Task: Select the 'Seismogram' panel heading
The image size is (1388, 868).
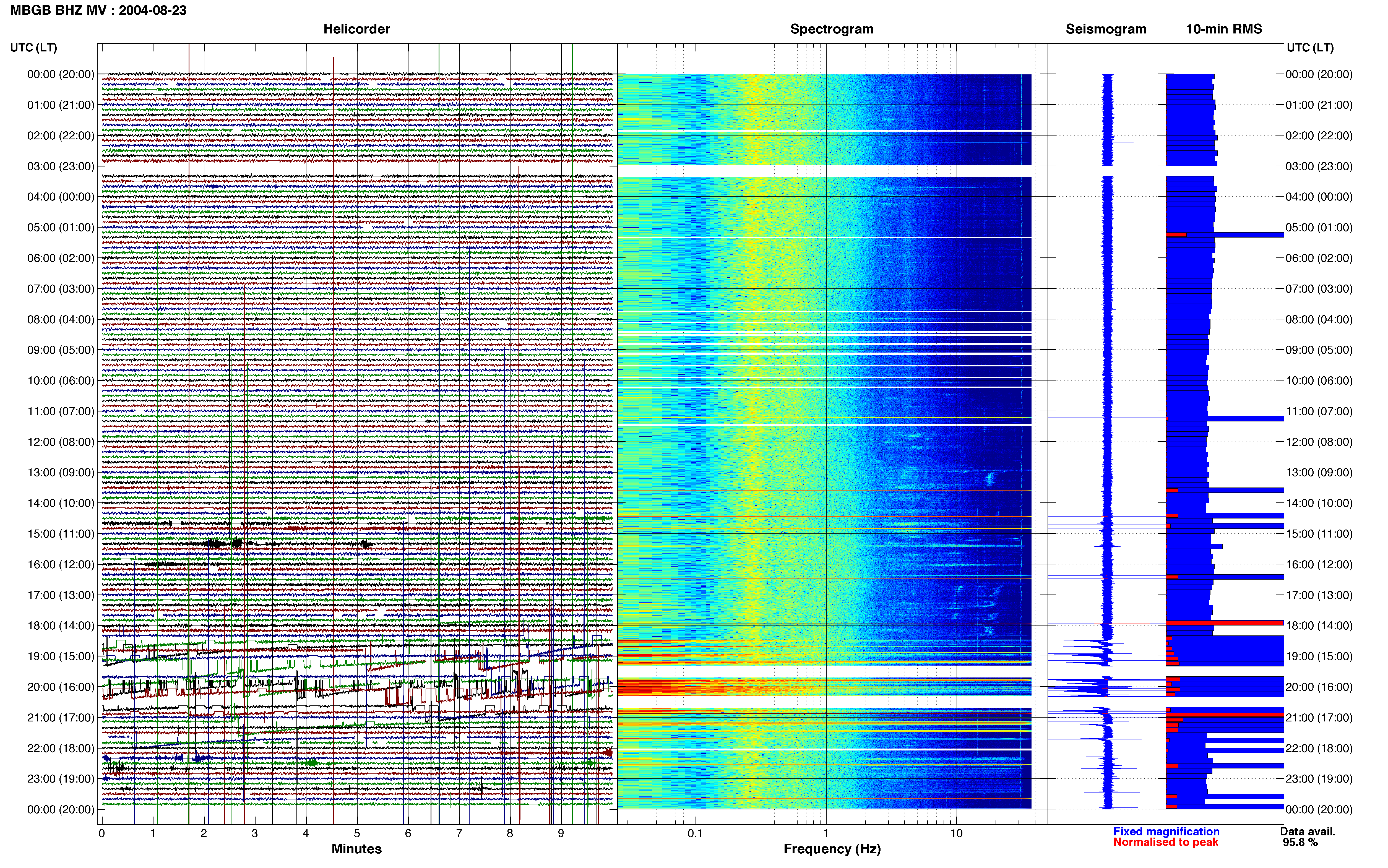Action: [x=1106, y=29]
